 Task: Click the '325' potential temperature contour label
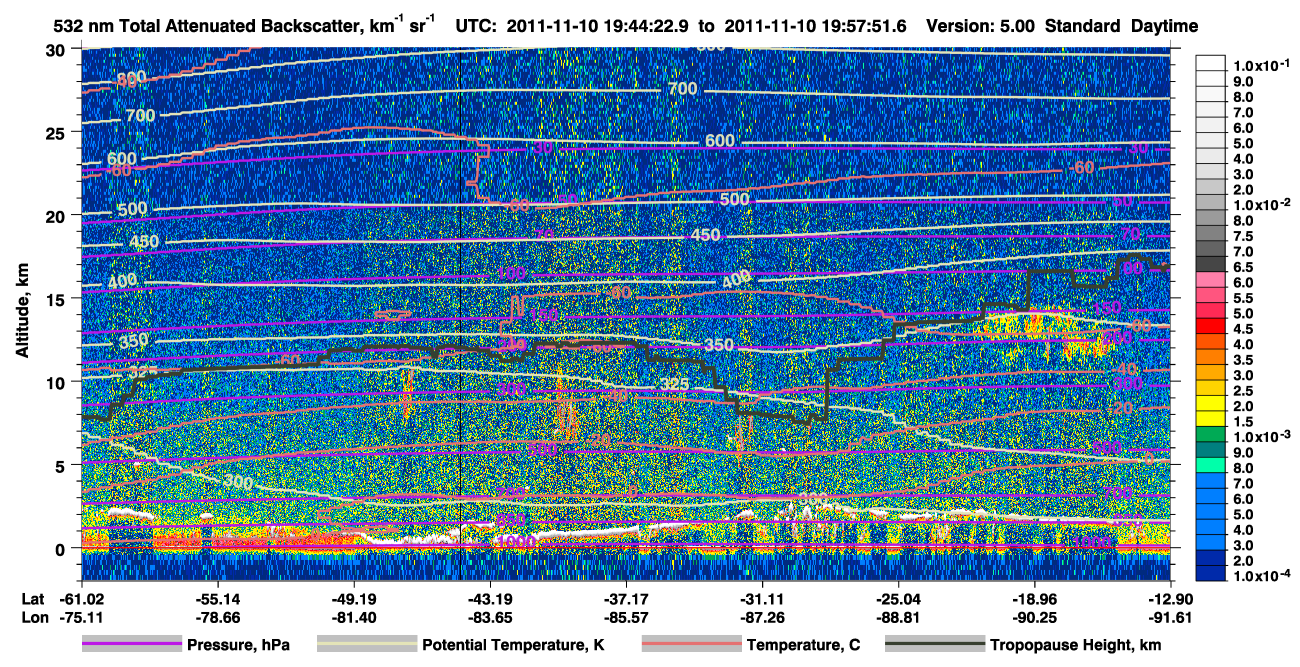(x=677, y=384)
